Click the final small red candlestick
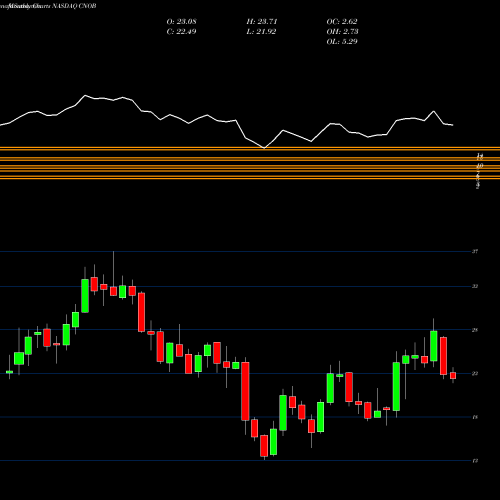Viewport: 500px width, 500px height. click(x=453, y=376)
